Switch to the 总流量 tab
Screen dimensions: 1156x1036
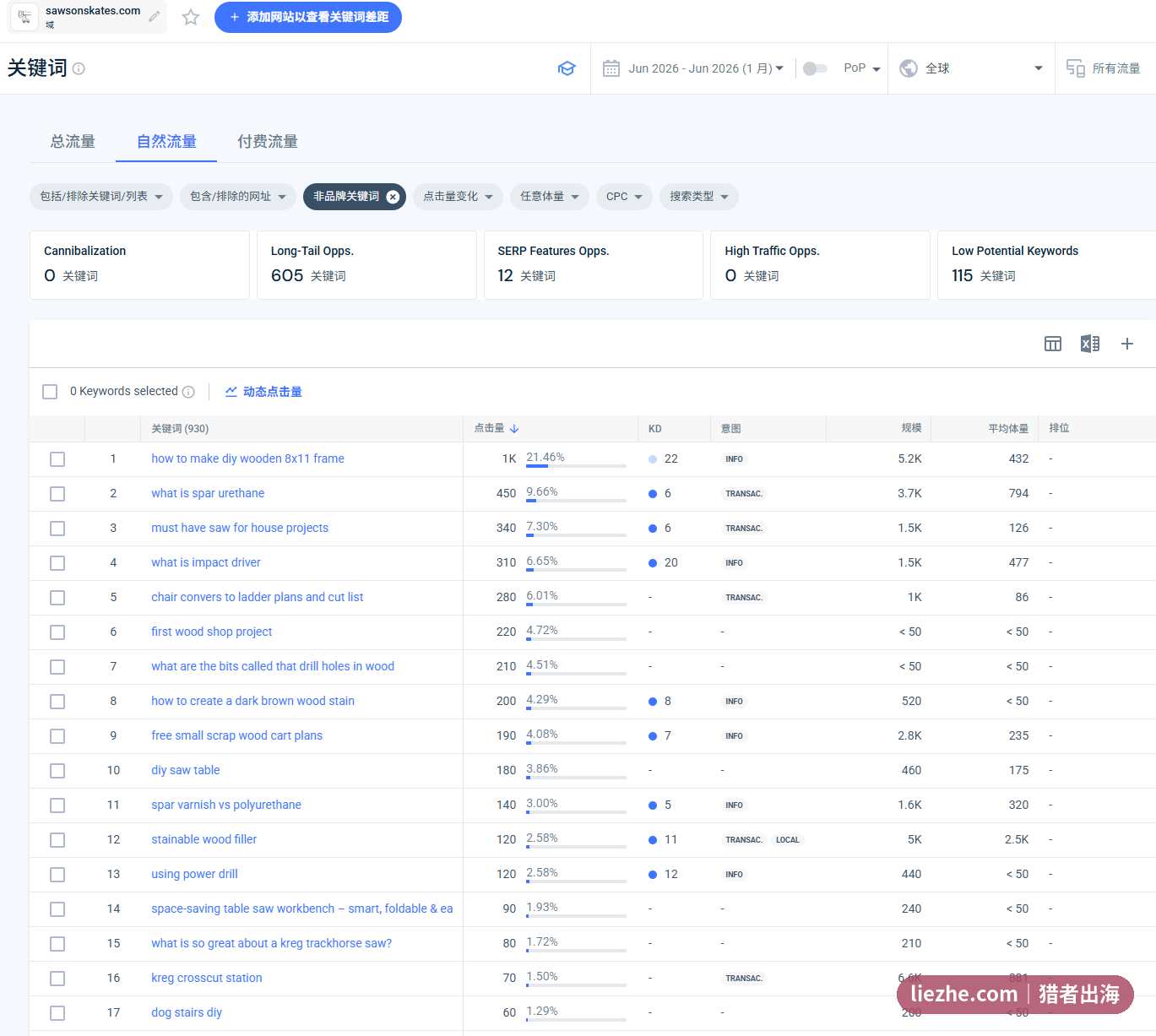pyautogui.click(x=73, y=142)
